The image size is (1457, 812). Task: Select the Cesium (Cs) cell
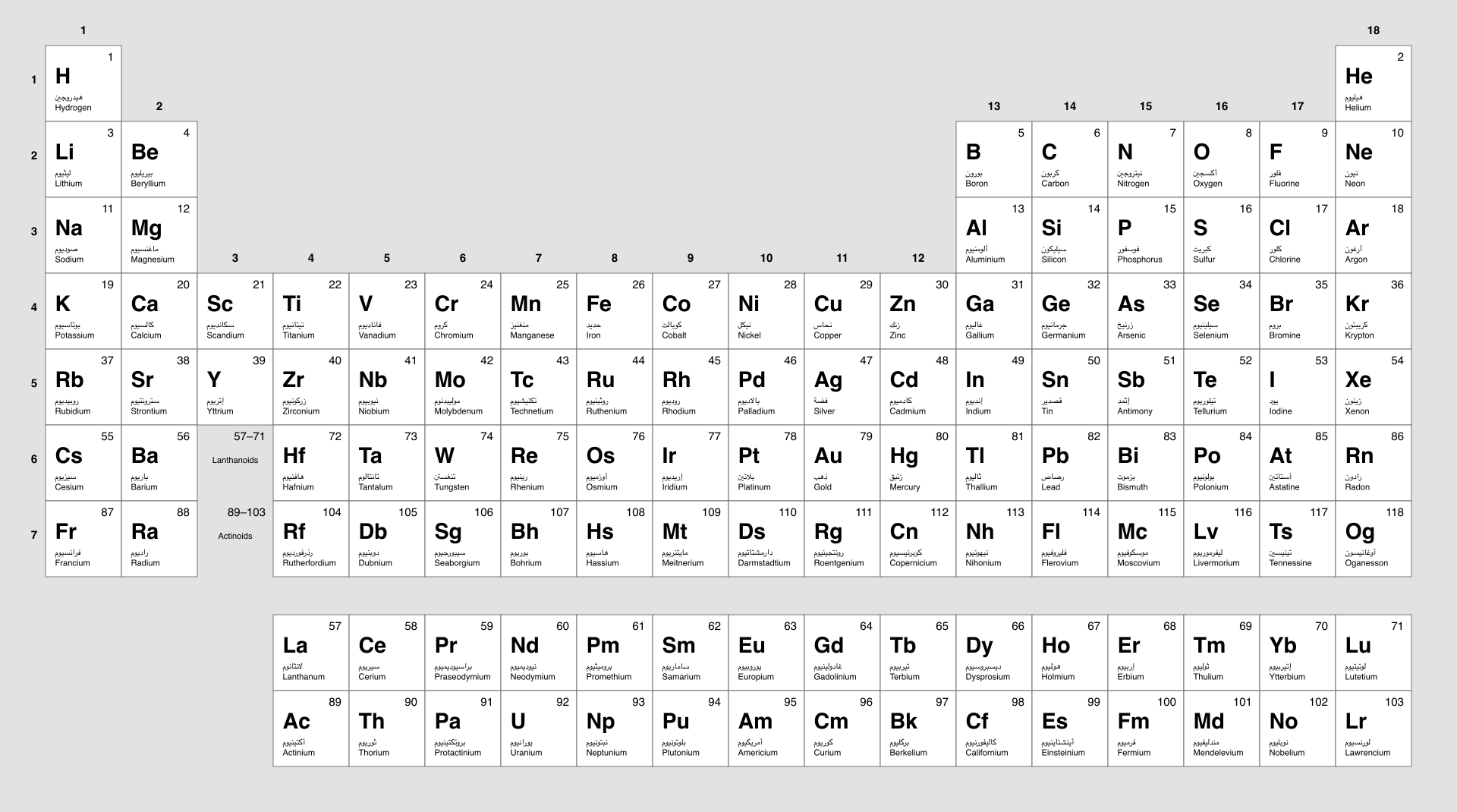click(x=83, y=463)
